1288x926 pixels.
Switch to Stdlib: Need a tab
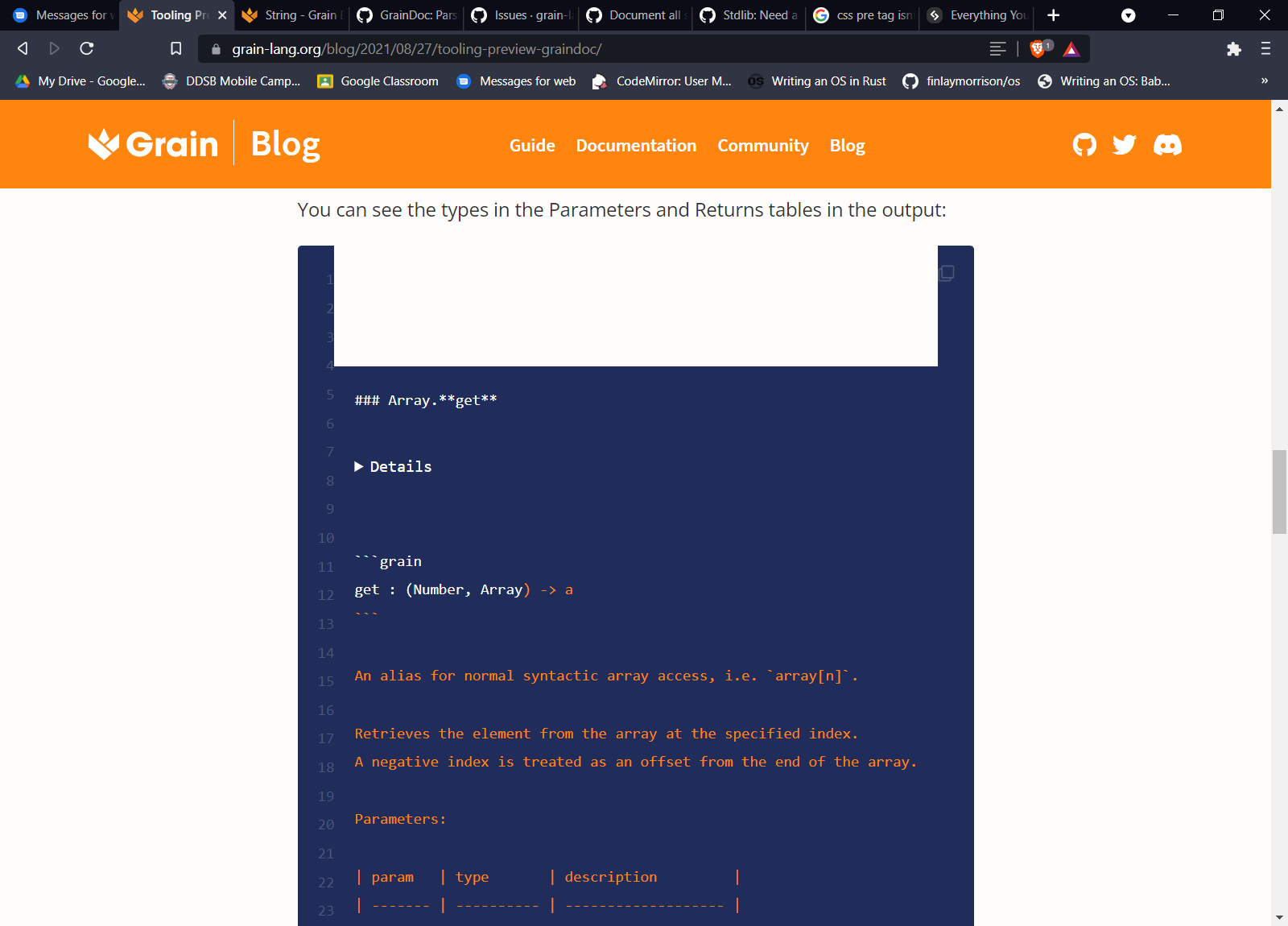pyautogui.click(x=749, y=15)
